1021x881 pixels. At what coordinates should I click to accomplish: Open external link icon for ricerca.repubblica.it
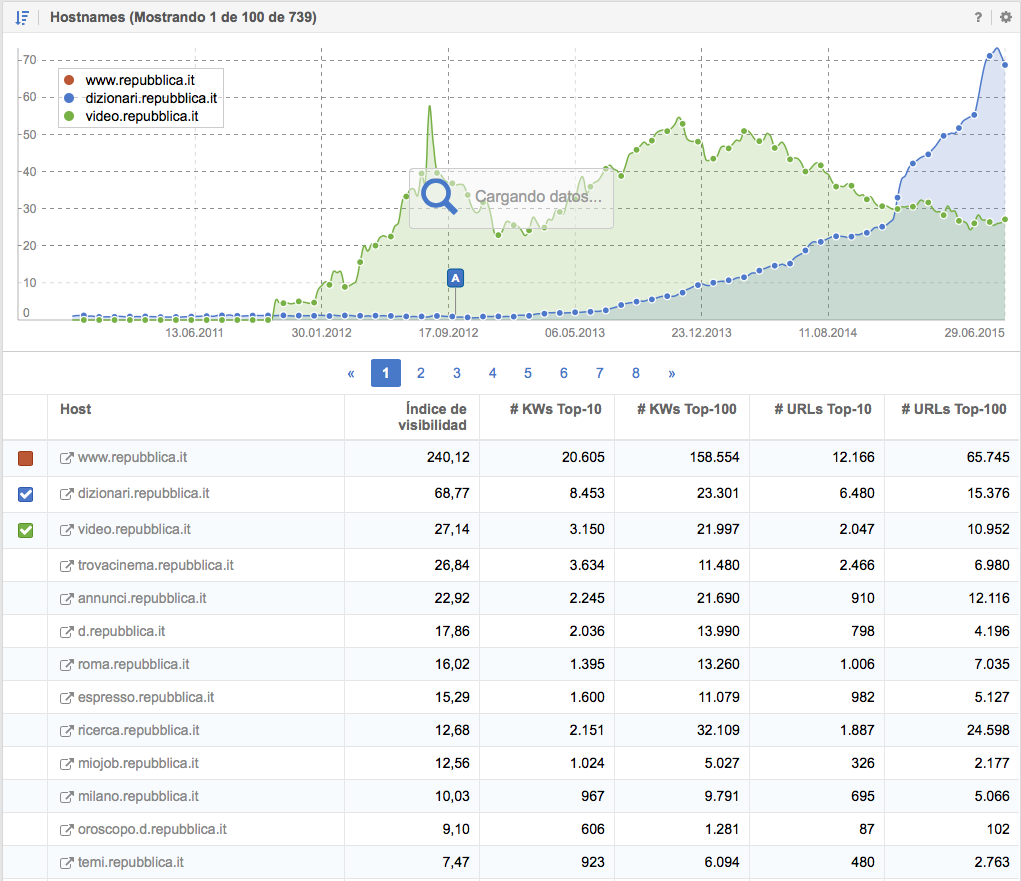[x=67, y=731]
